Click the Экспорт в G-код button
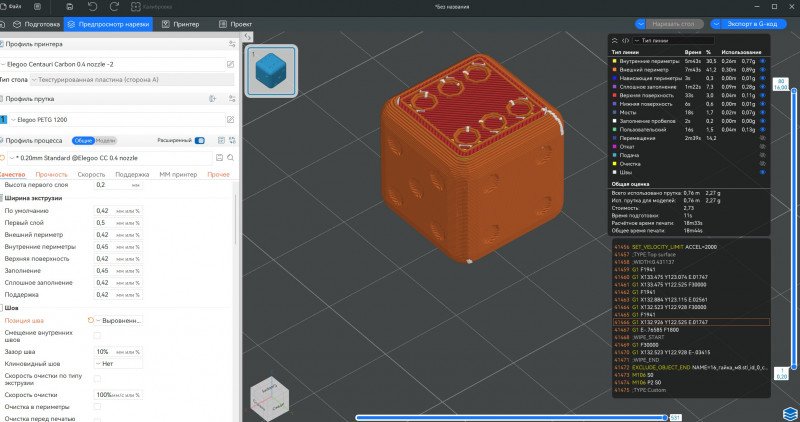 click(752, 23)
